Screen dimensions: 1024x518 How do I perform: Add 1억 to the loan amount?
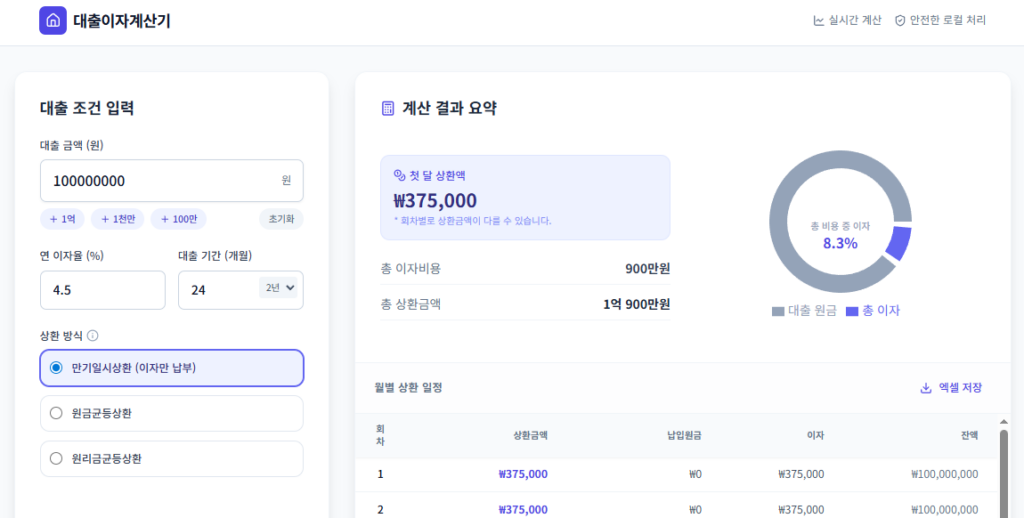point(62,219)
